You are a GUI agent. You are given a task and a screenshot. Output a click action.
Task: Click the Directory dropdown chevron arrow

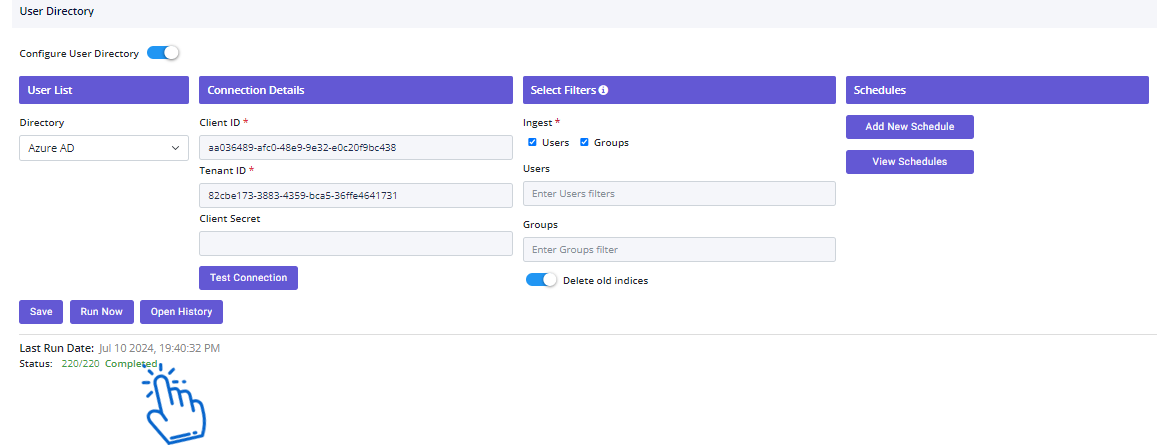tap(176, 148)
